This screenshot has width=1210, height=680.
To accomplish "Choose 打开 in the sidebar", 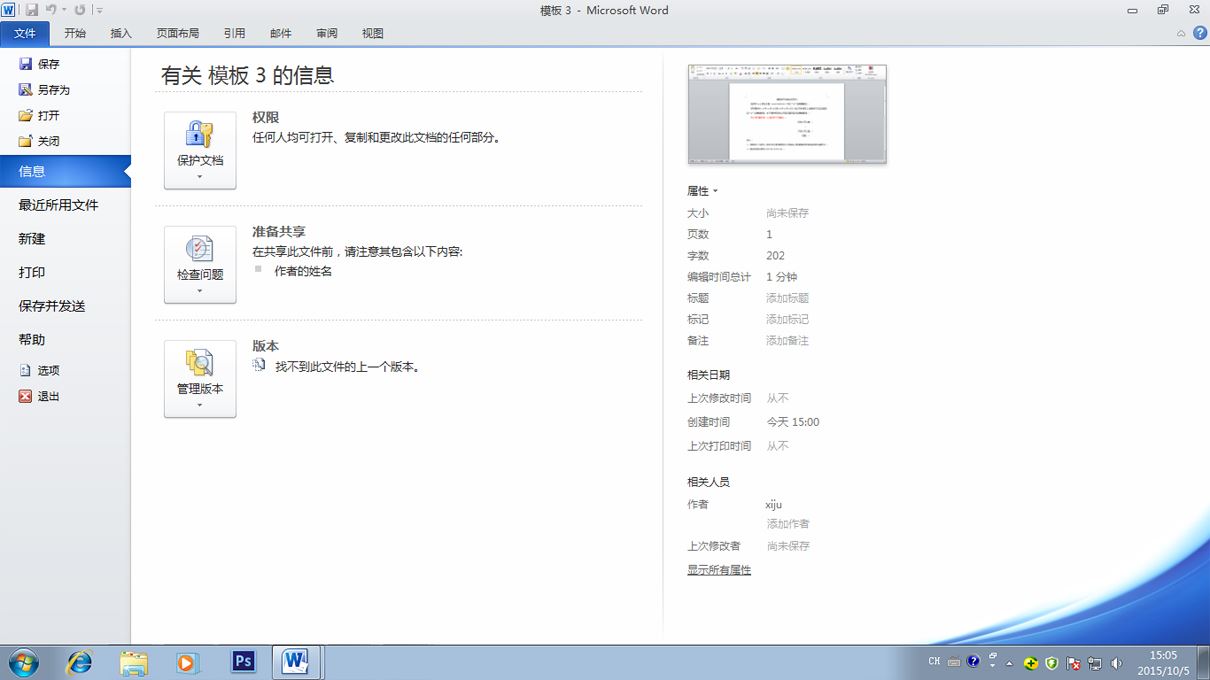I will click(40, 115).
